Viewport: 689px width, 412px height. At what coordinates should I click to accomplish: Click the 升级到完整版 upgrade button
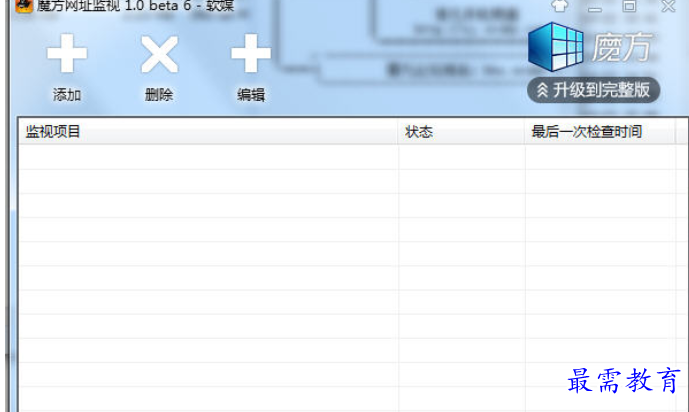click(593, 90)
